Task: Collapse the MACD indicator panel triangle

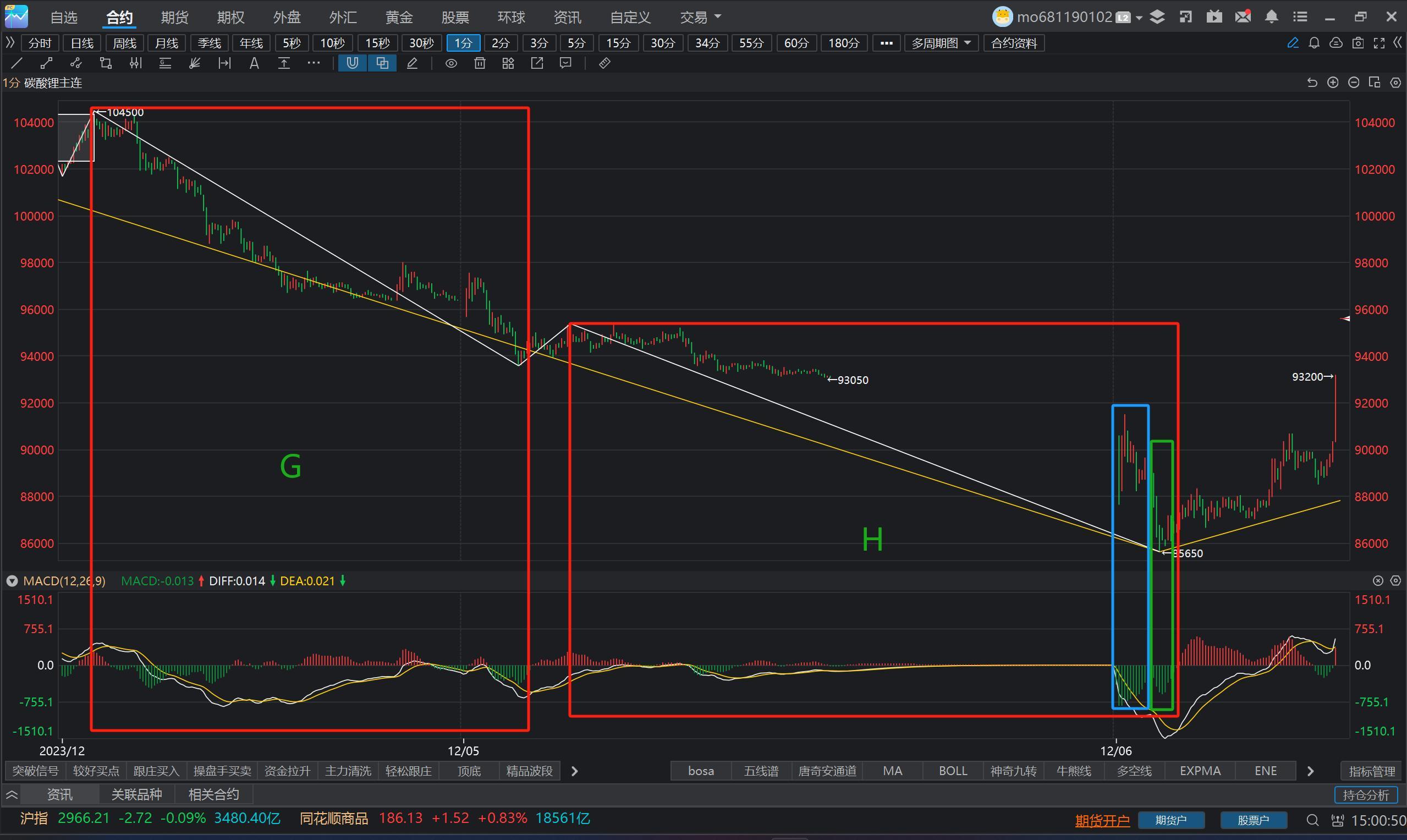Action: pos(12,581)
